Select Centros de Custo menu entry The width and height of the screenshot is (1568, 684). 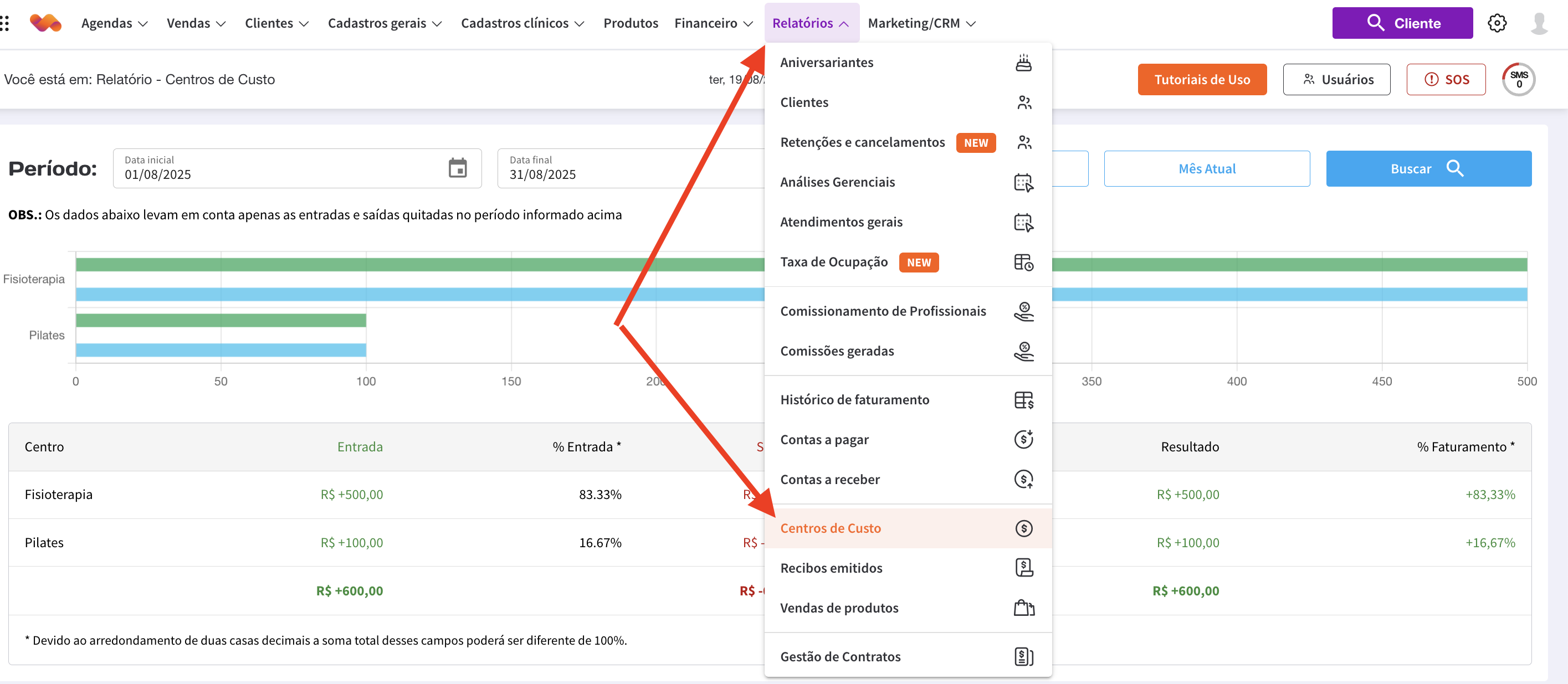point(830,528)
